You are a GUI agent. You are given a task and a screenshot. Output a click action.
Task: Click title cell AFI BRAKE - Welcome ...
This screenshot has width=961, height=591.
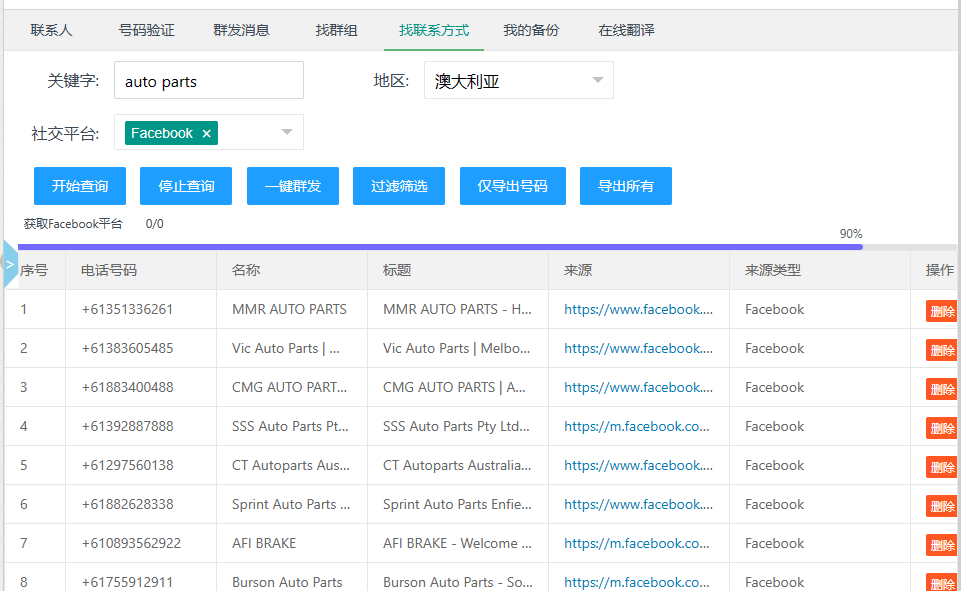tap(457, 543)
